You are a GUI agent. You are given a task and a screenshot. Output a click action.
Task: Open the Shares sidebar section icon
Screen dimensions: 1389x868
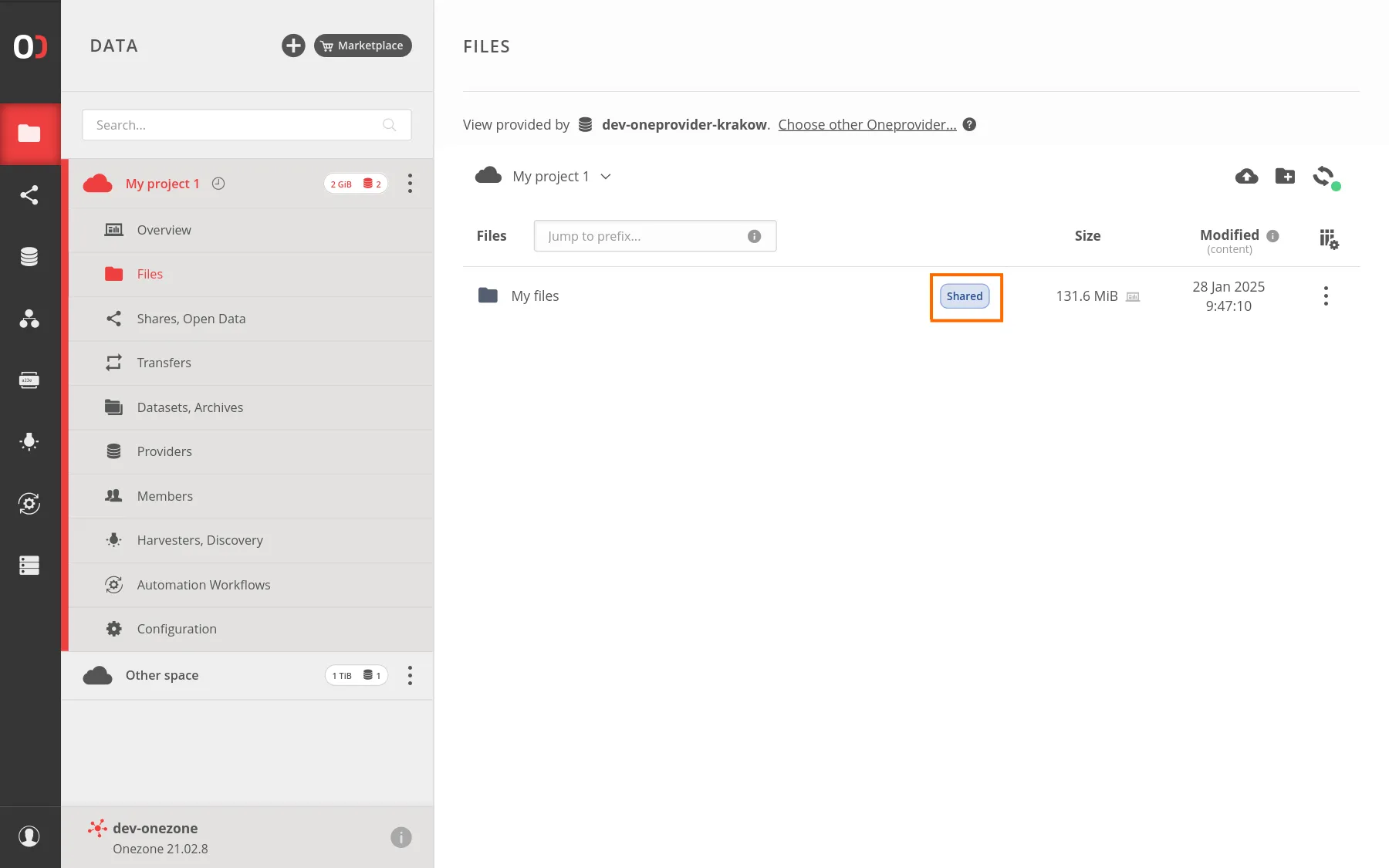pyautogui.click(x=30, y=194)
